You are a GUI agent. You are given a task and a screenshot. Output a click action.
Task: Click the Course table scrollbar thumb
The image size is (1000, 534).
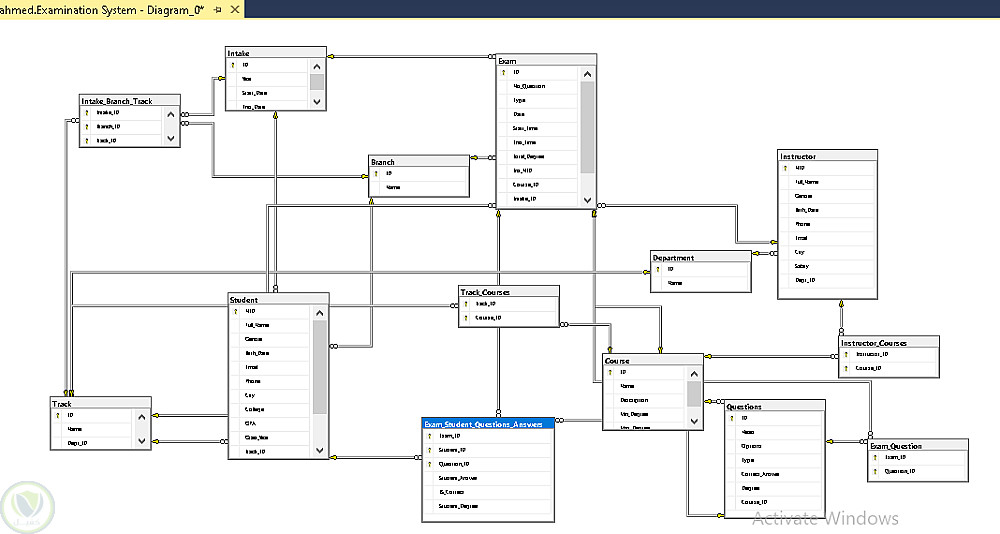[x=694, y=394]
